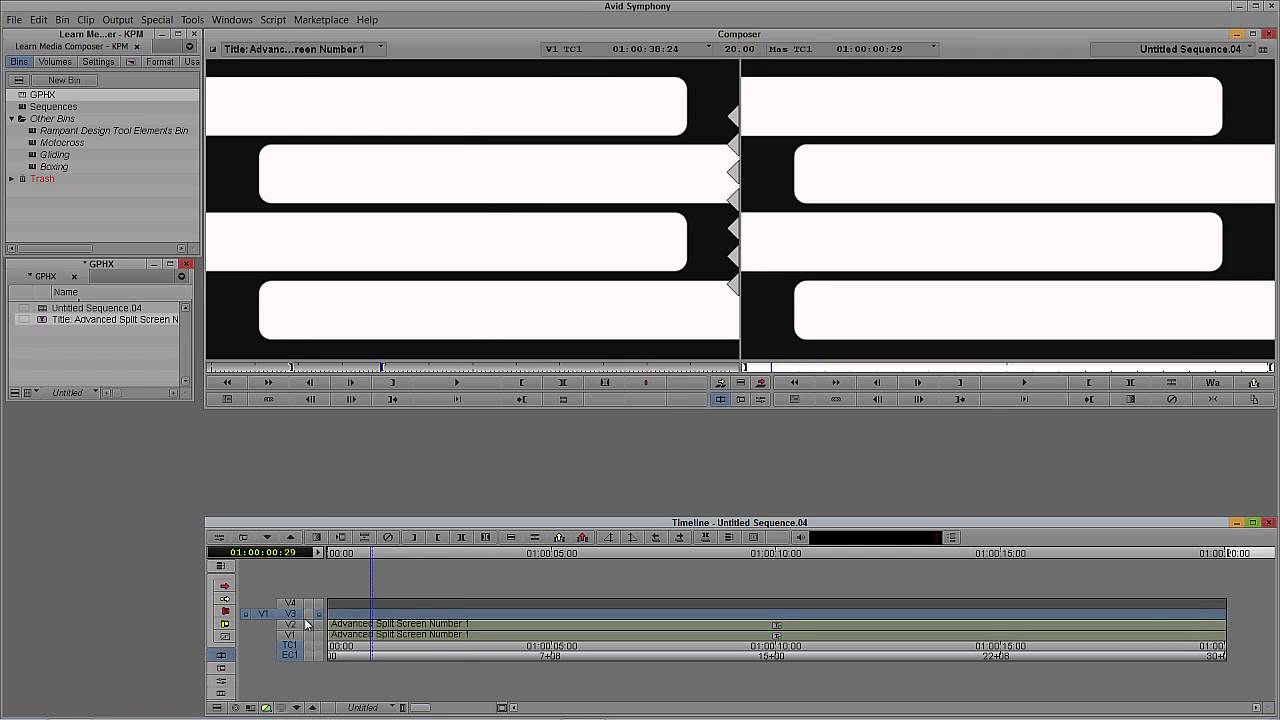The height and width of the screenshot is (720, 1280).
Task: Click Mark Clip under the source monitor
Action: [x=563, y=382]
